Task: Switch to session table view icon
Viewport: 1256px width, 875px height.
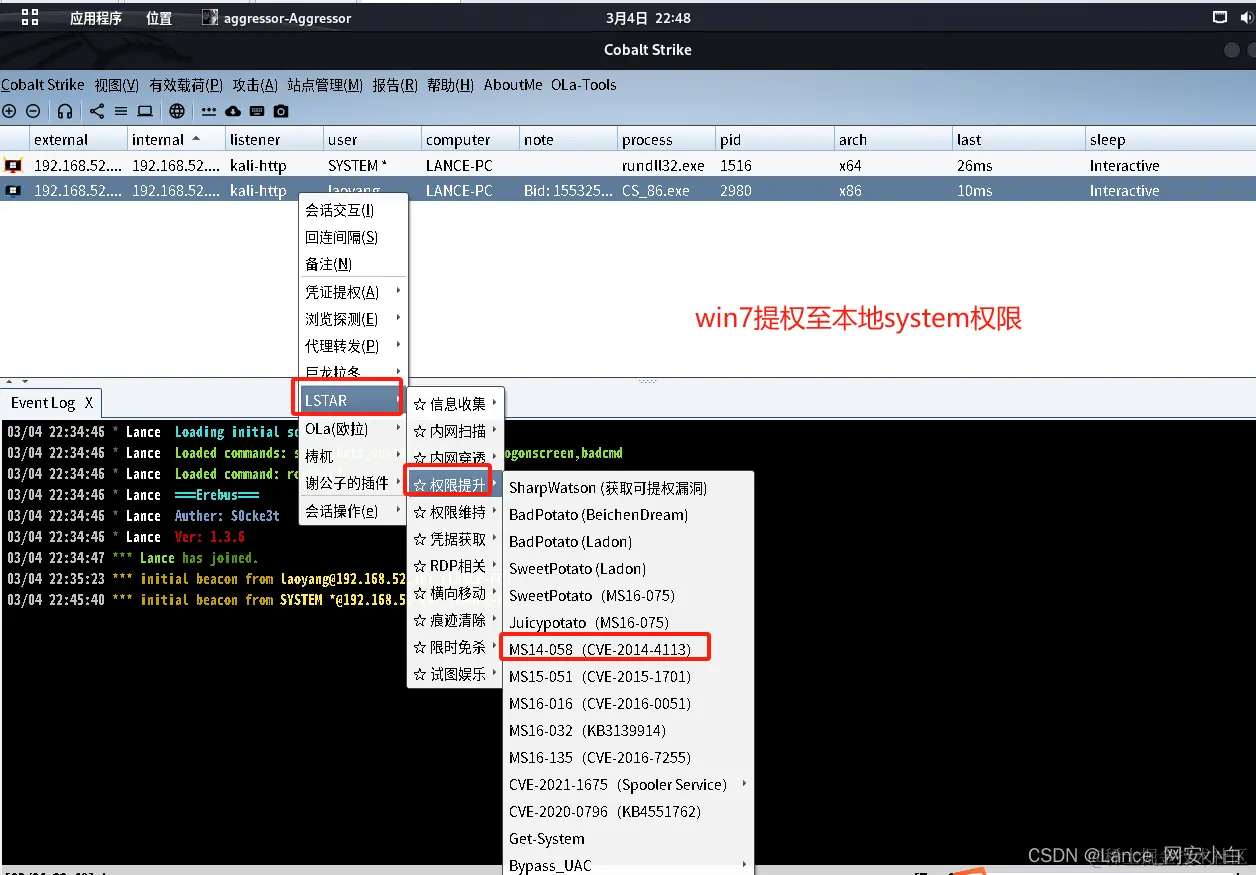Action: (121, 111)
